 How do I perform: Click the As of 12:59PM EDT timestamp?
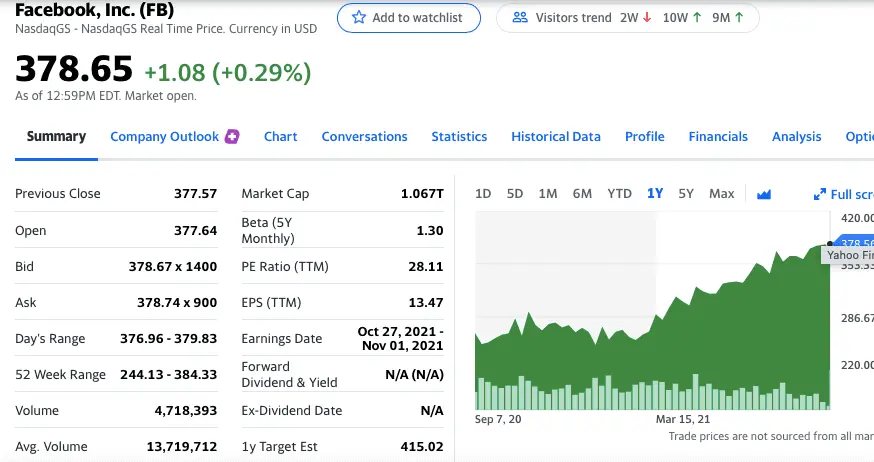106,96
